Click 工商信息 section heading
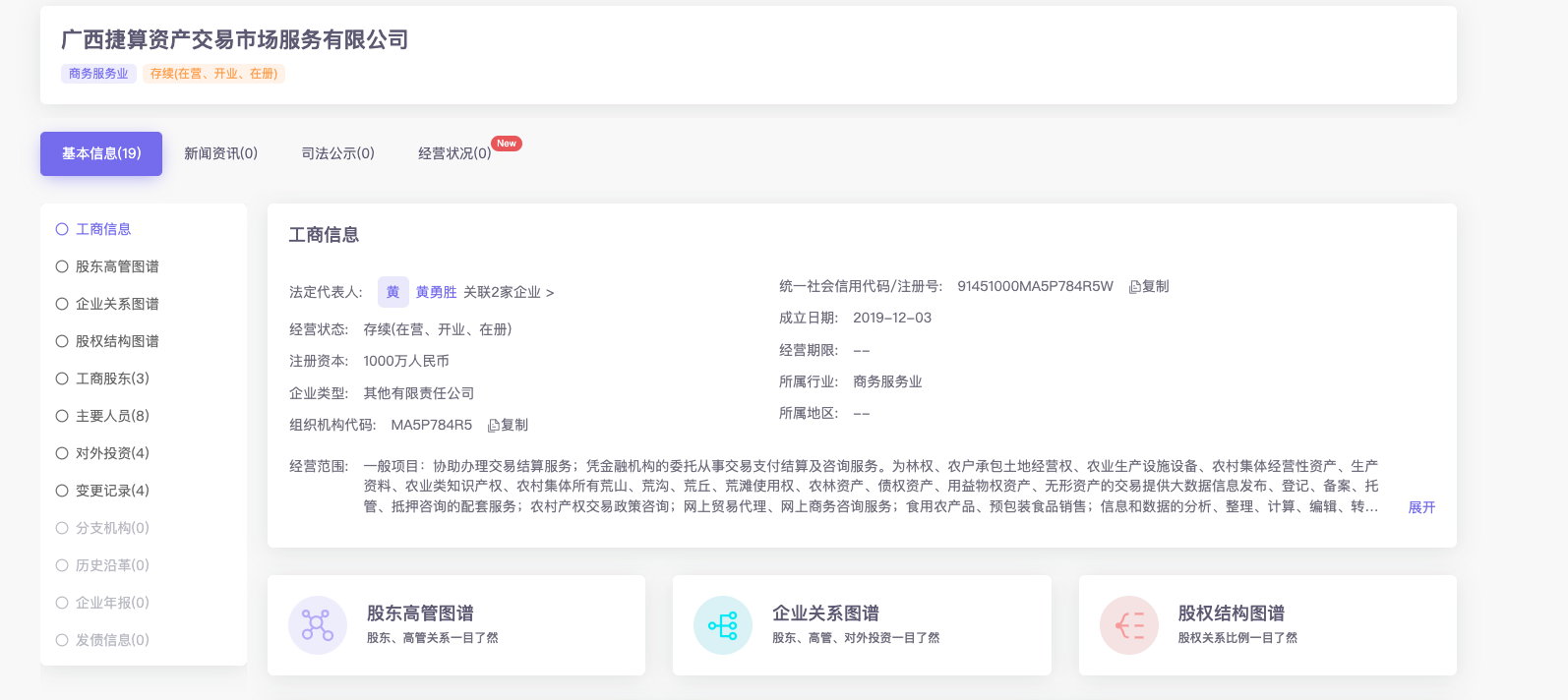The width and height of the screenshot is (1568, 700). pyautogui.click(x=324, y=235)
